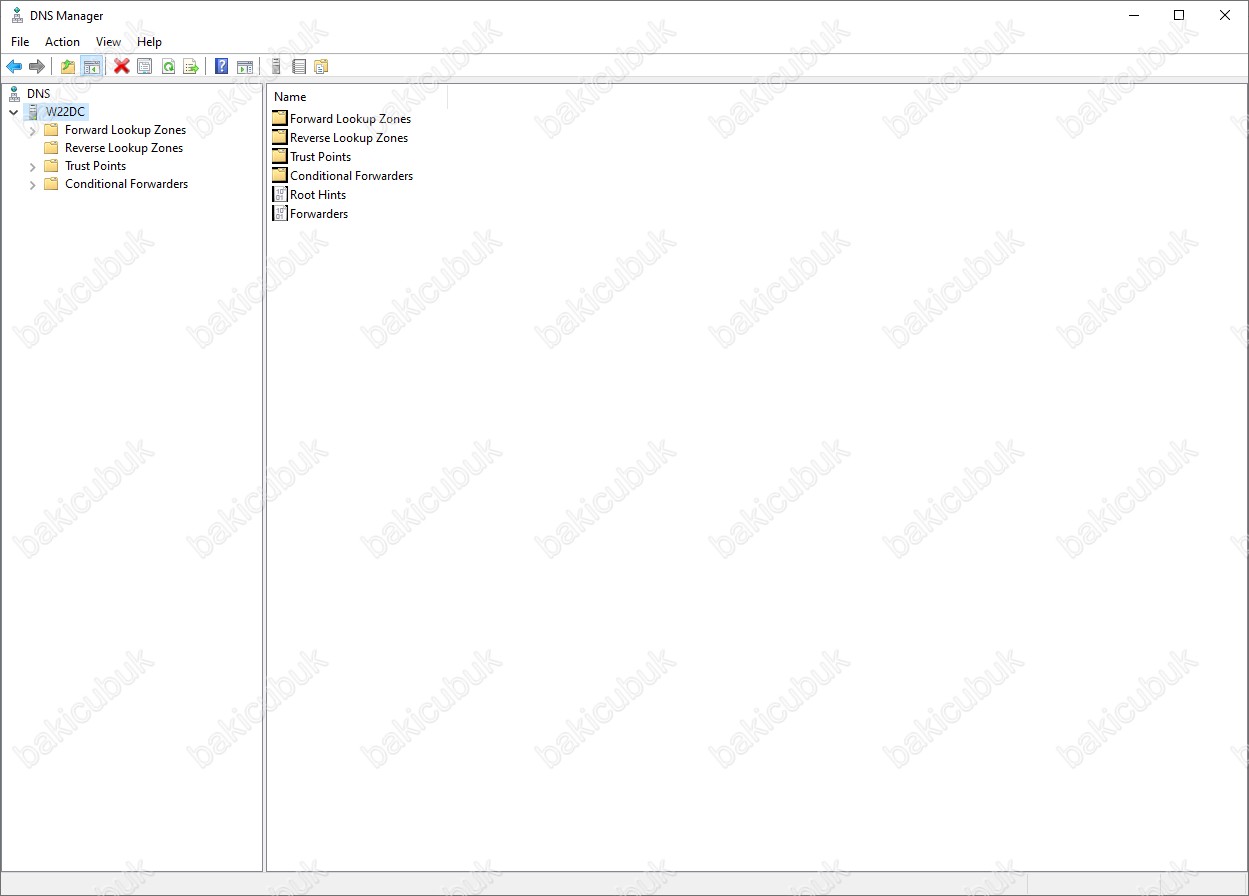The height and width of the screenshot is (896, 1249).
Task: Toggle Show/Hide Console Tree button
Action: [x=91, y=67]
